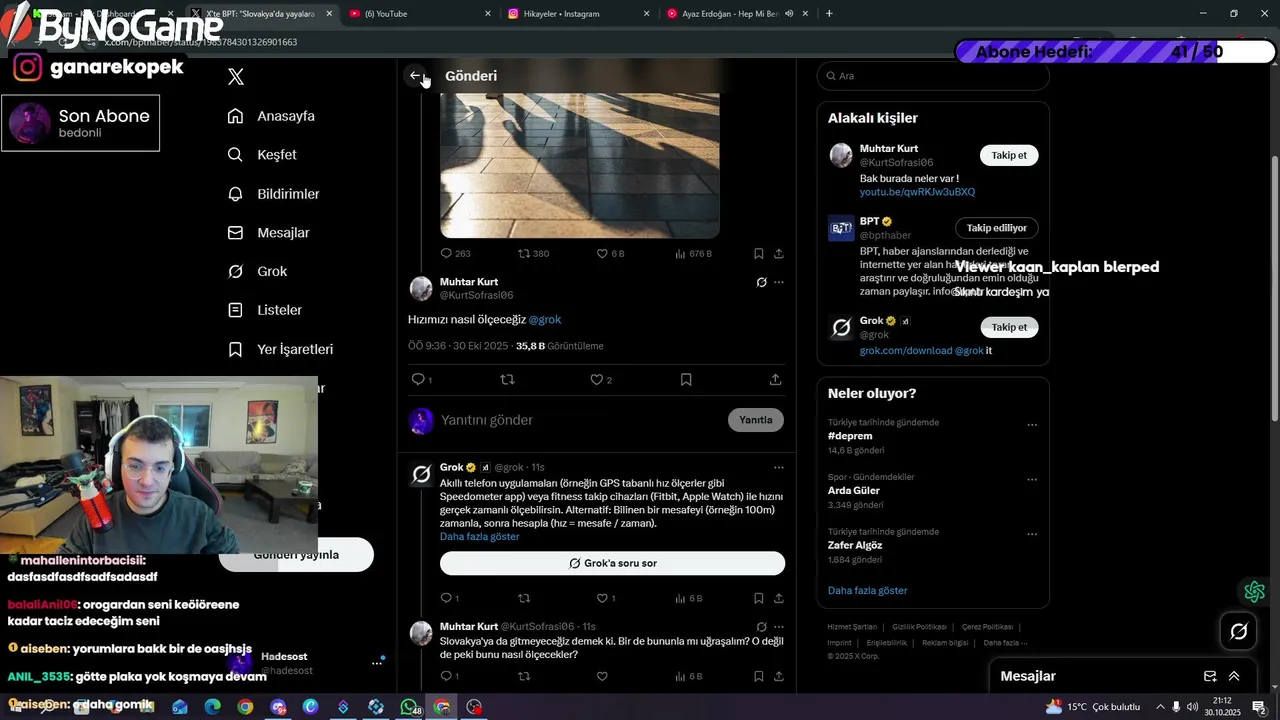Open account menu dots beside Hadesost
The image size is (1280, 720).
pos(377,663)
